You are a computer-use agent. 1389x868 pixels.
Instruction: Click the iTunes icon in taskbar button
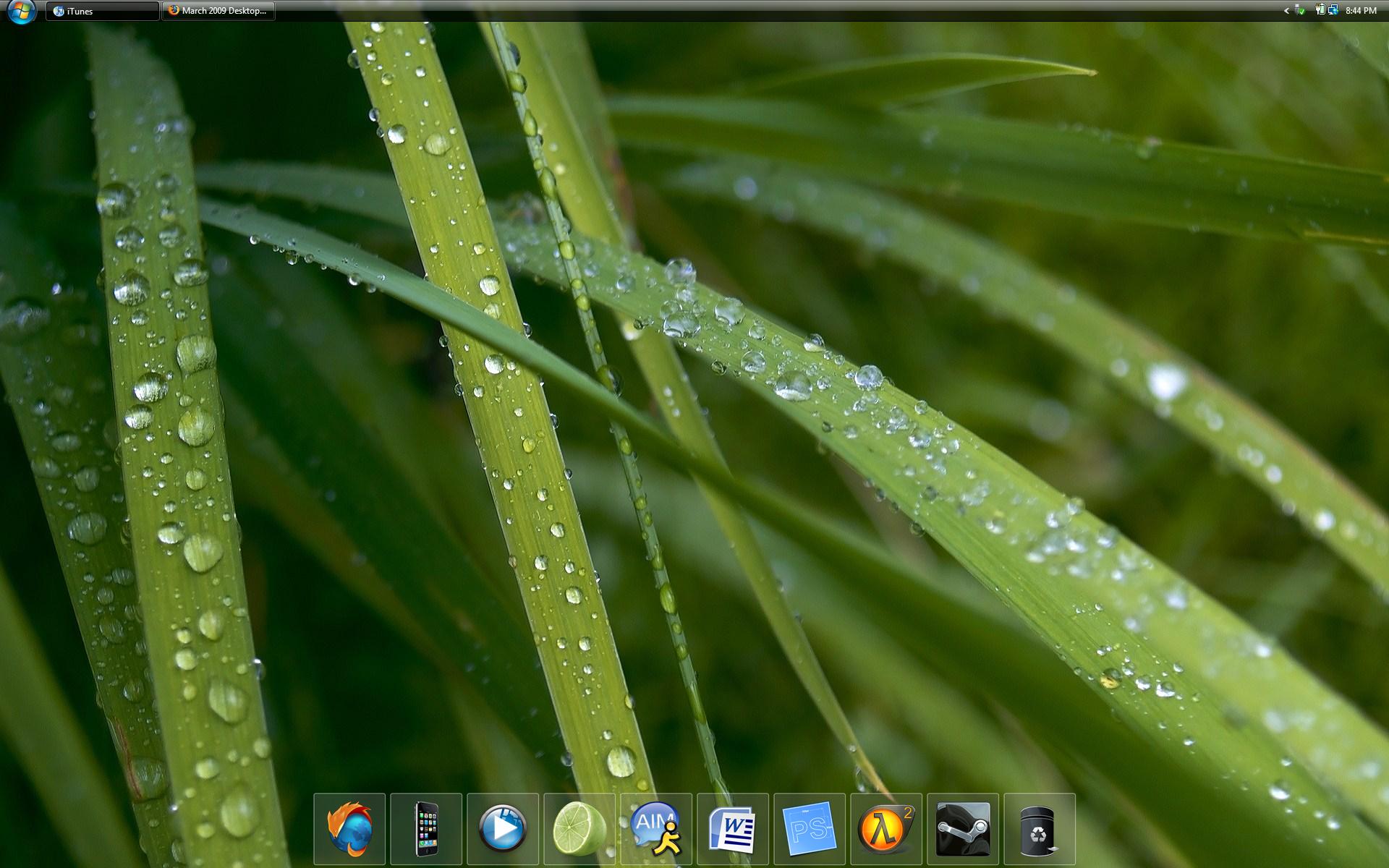click(58, 11)
